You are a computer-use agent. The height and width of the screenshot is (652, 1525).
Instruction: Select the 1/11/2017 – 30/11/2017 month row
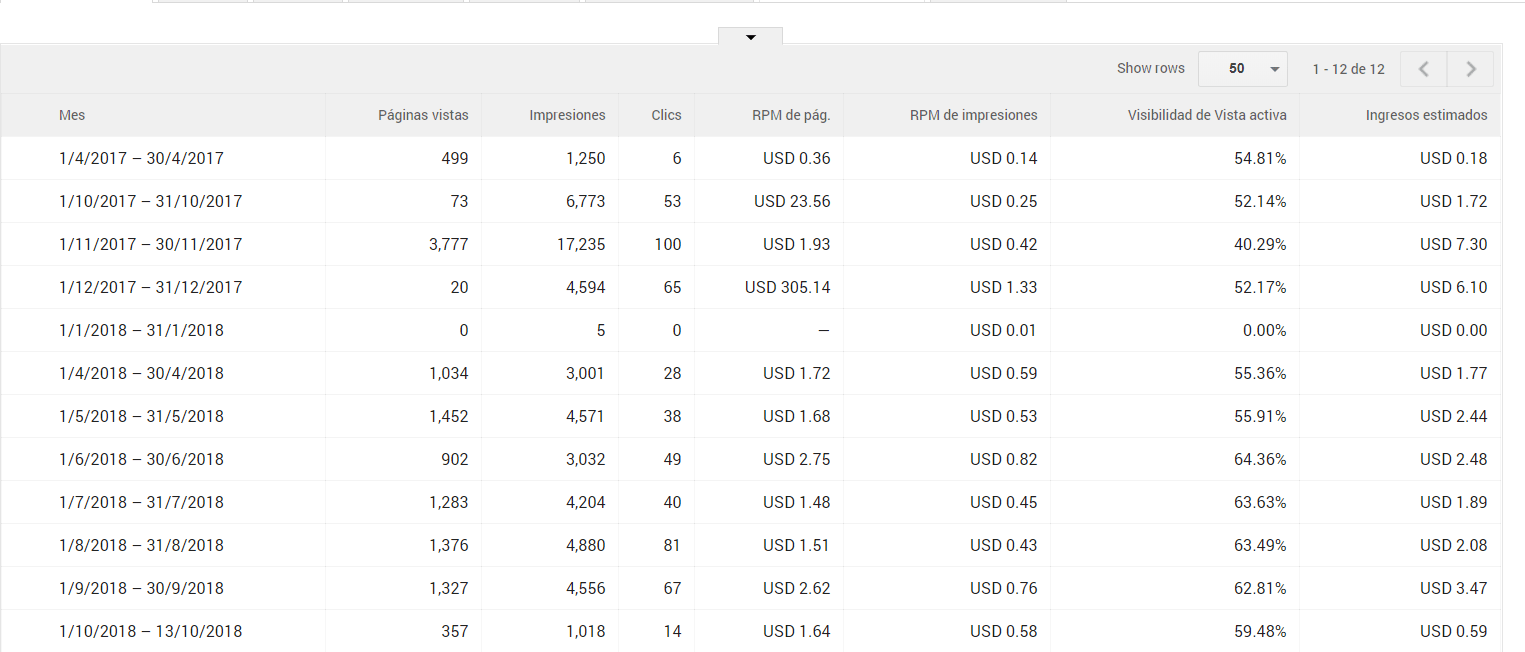tap(150, 244)
